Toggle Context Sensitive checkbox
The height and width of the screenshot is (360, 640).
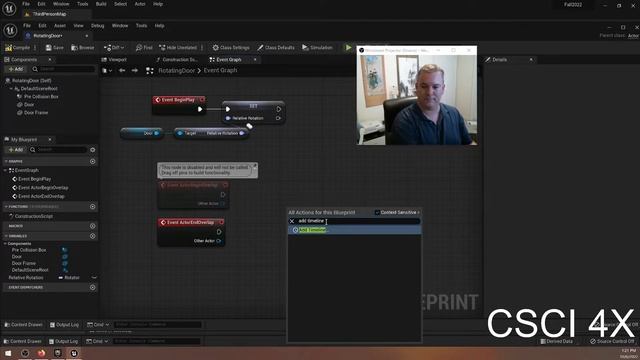[x=377, y=213]
